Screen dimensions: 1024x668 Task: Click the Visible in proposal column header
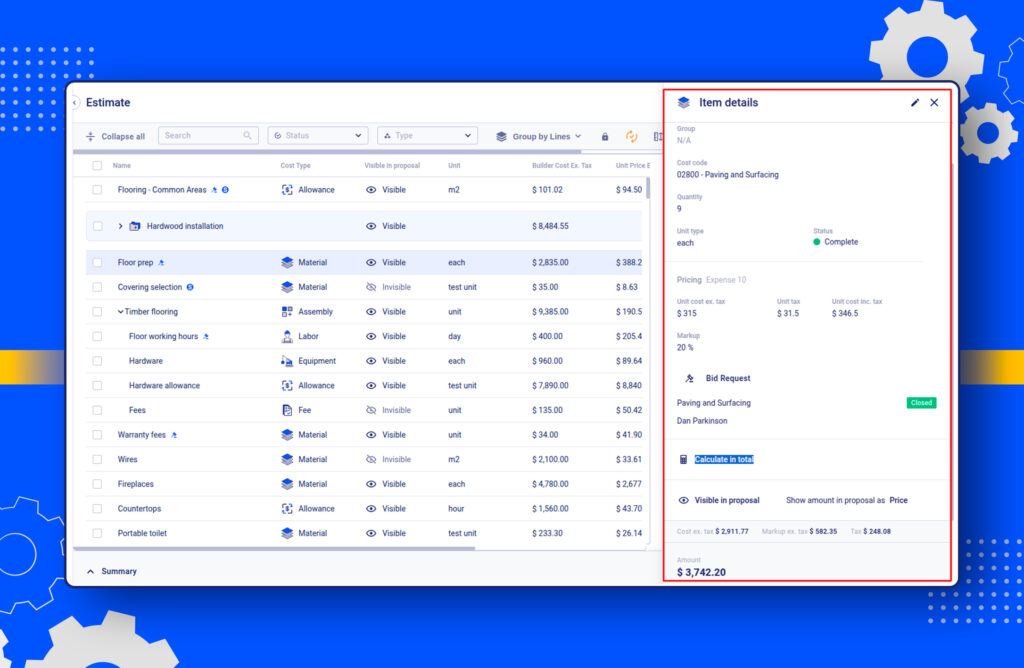coord(392,166)
